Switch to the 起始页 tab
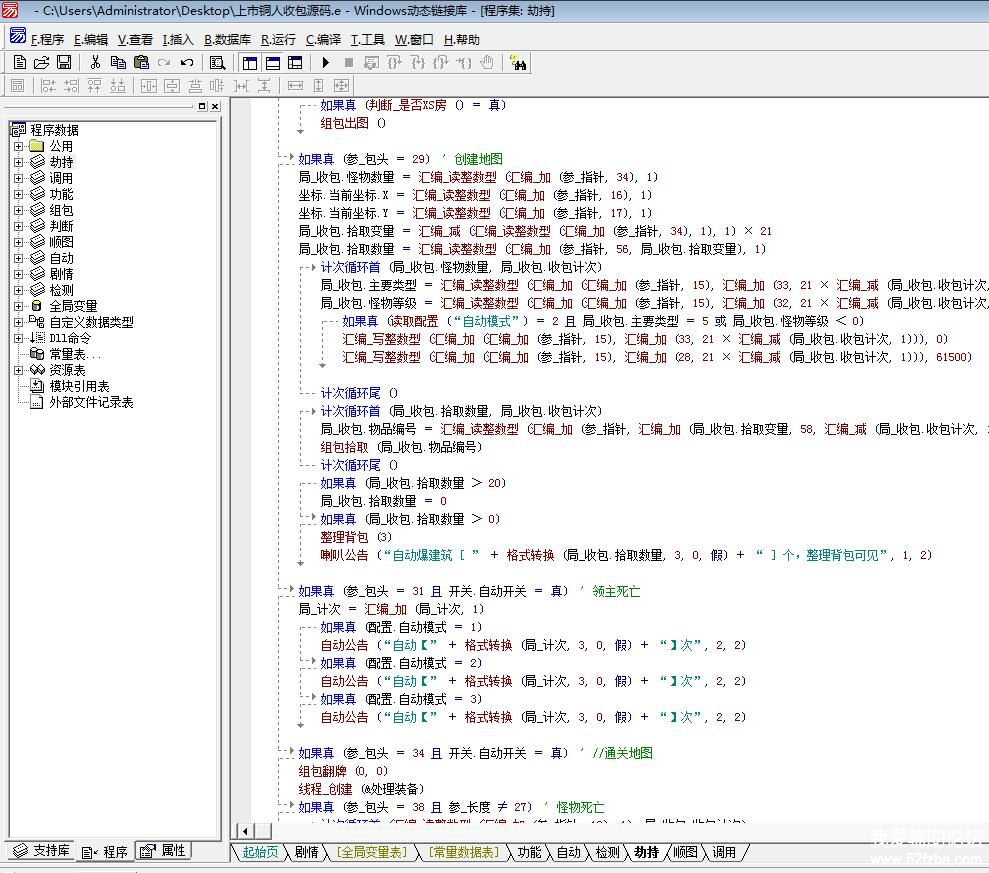This screenshot has width=989, height=873. pos(260,852)
